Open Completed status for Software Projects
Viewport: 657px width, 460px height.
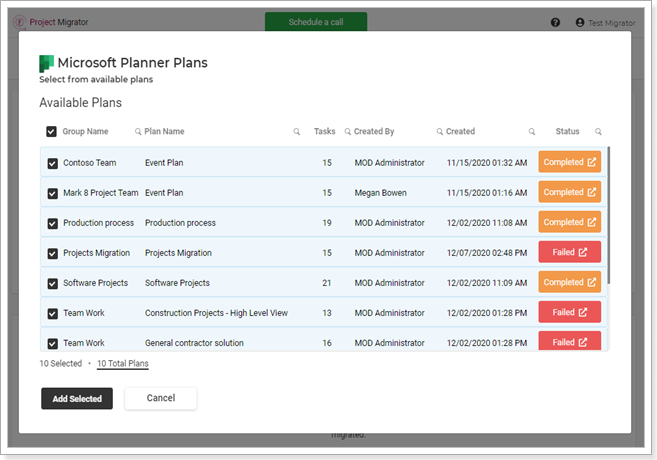point(569,282)
